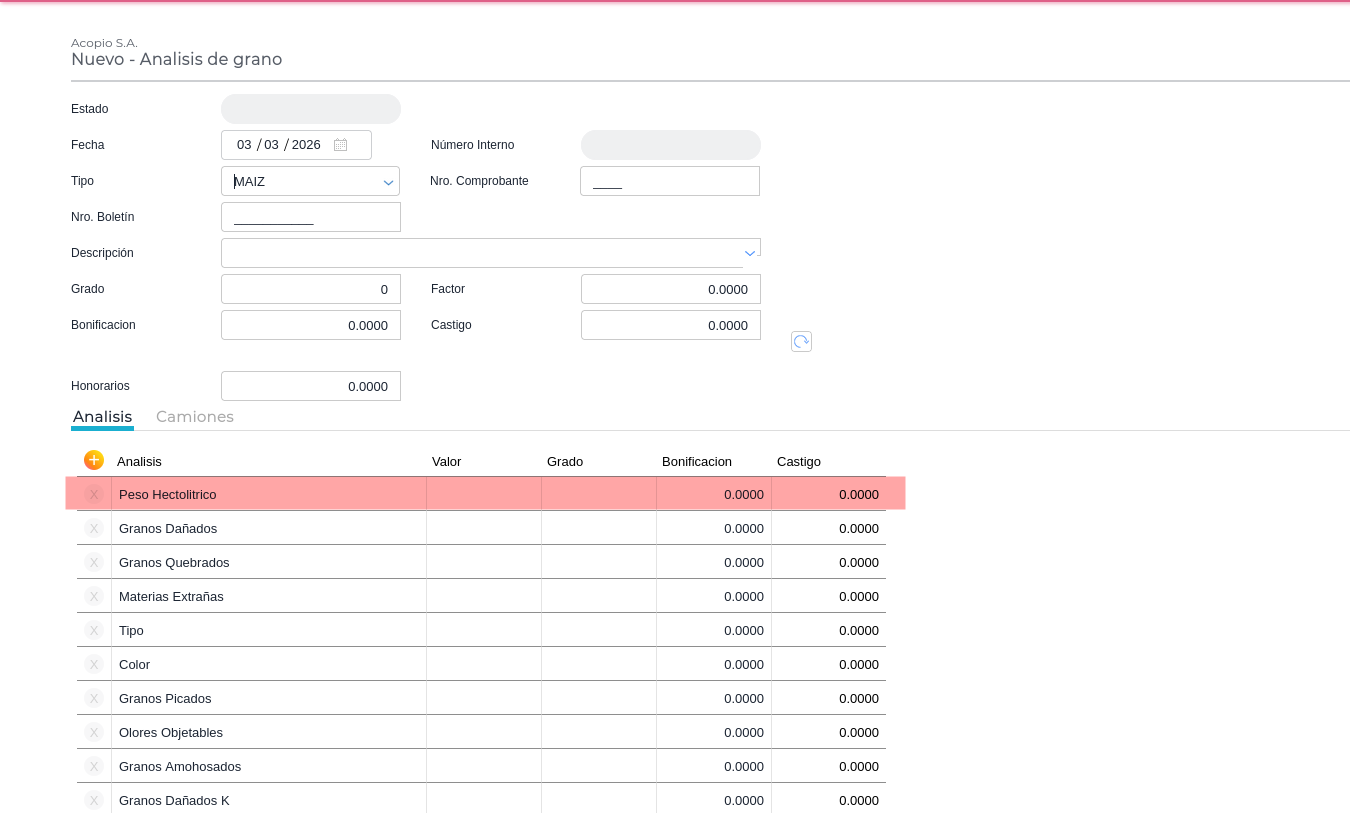The image size is (1350, 813).
Task: Delete the Olores Objetables row
Action: pyautogui.click(x=94, y=732)
